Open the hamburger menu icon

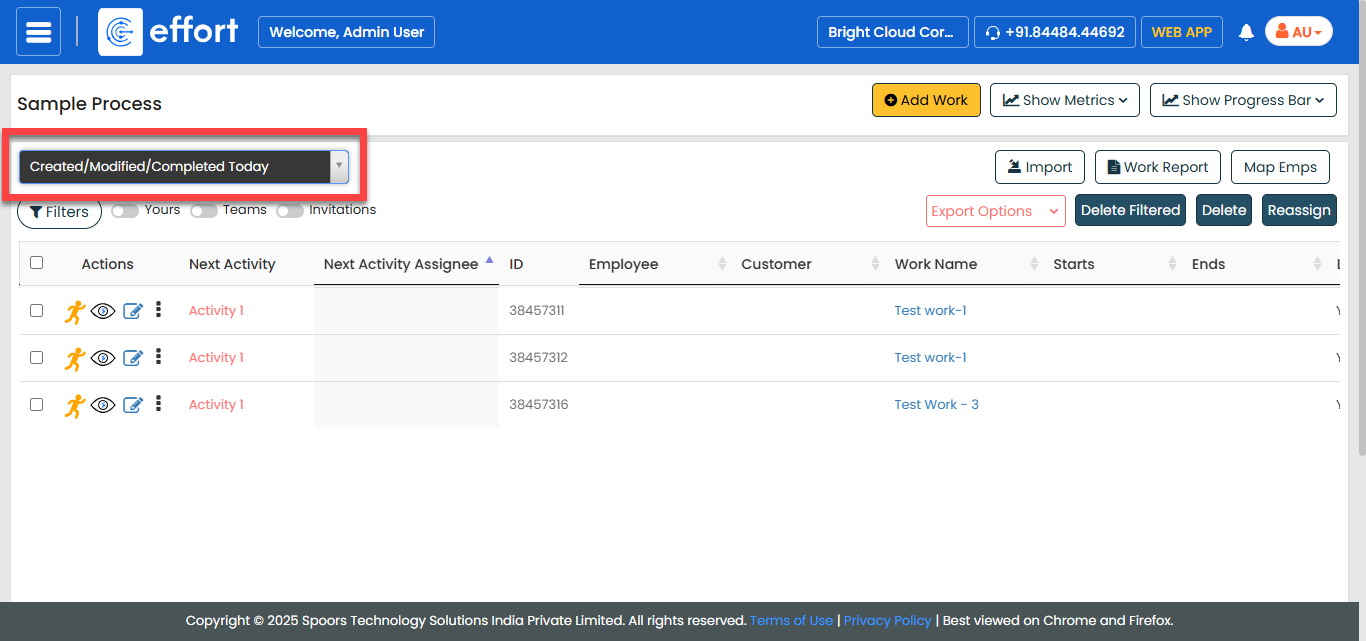click(x=38, y=32)
